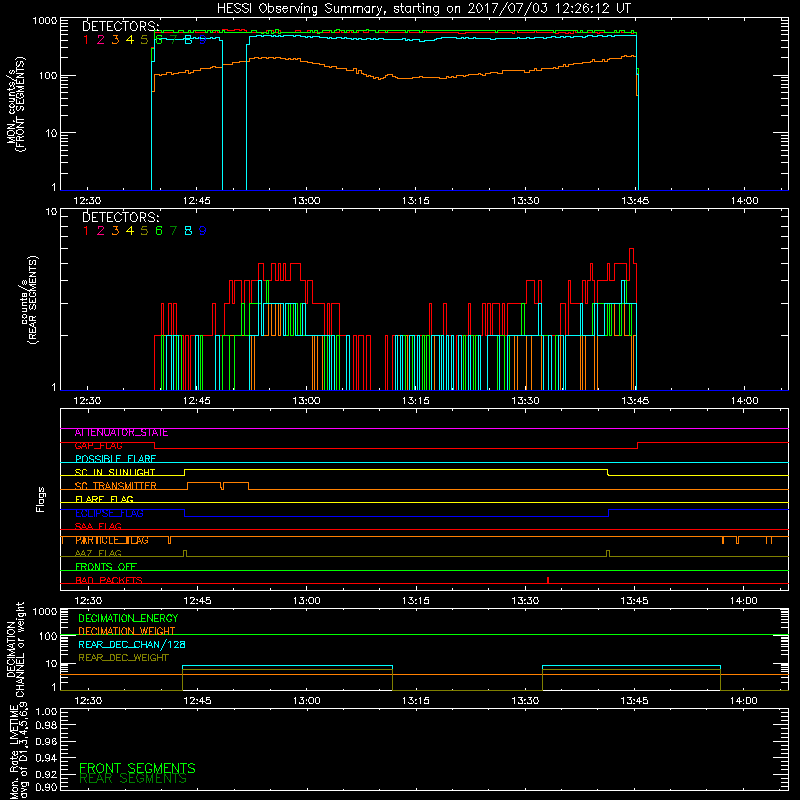
Task: Click the 10 tick on rear segments axis
Action: 52,211
